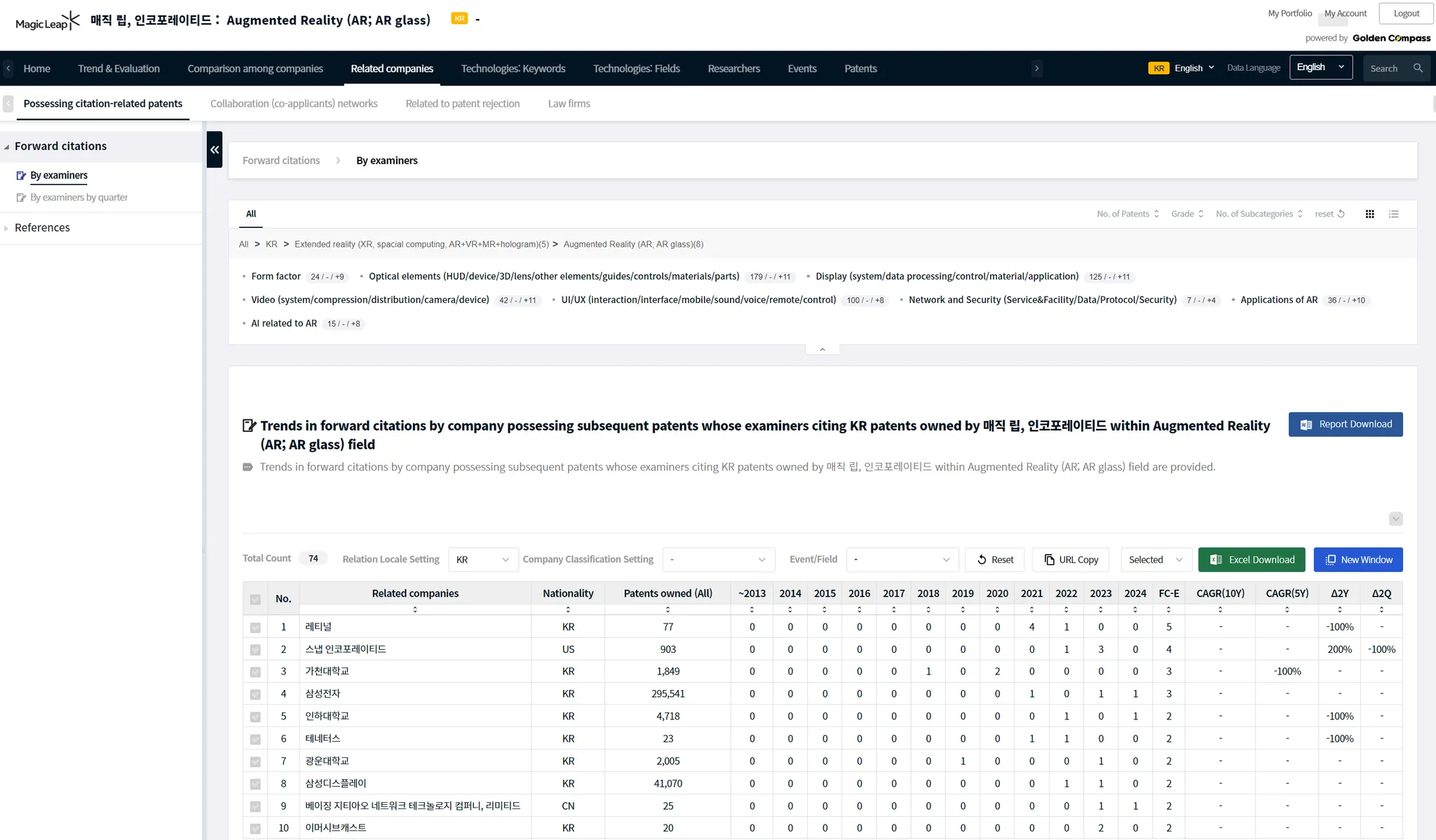Open Company Classification Setting dropdown

(x=718, y=560)
